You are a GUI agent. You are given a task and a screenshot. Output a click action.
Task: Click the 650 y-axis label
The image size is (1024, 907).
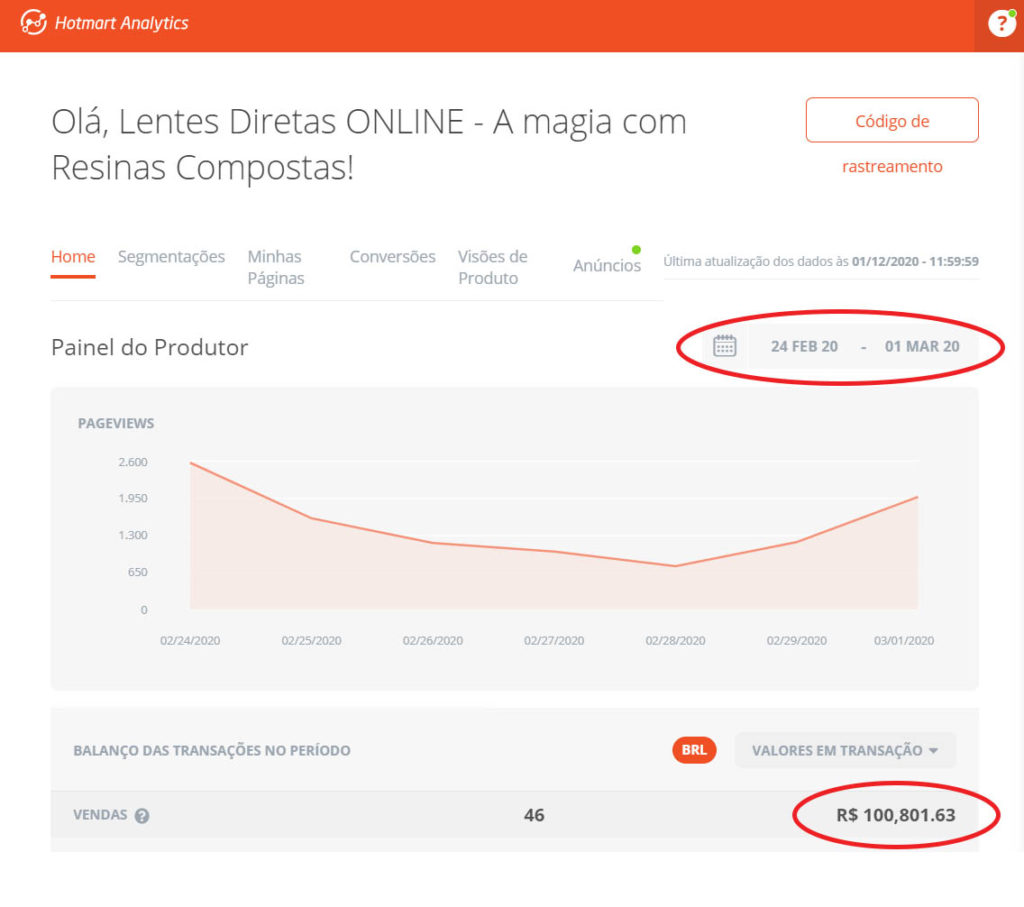click(138, 572)
